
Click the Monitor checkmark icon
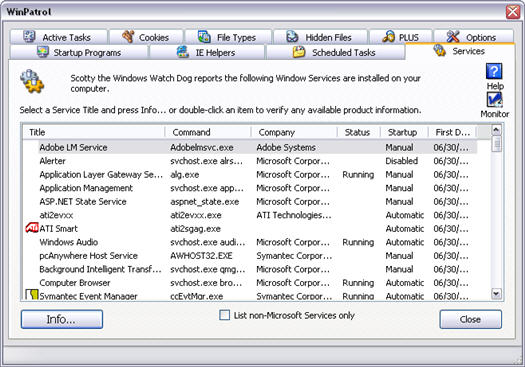[x=494, y=99]
